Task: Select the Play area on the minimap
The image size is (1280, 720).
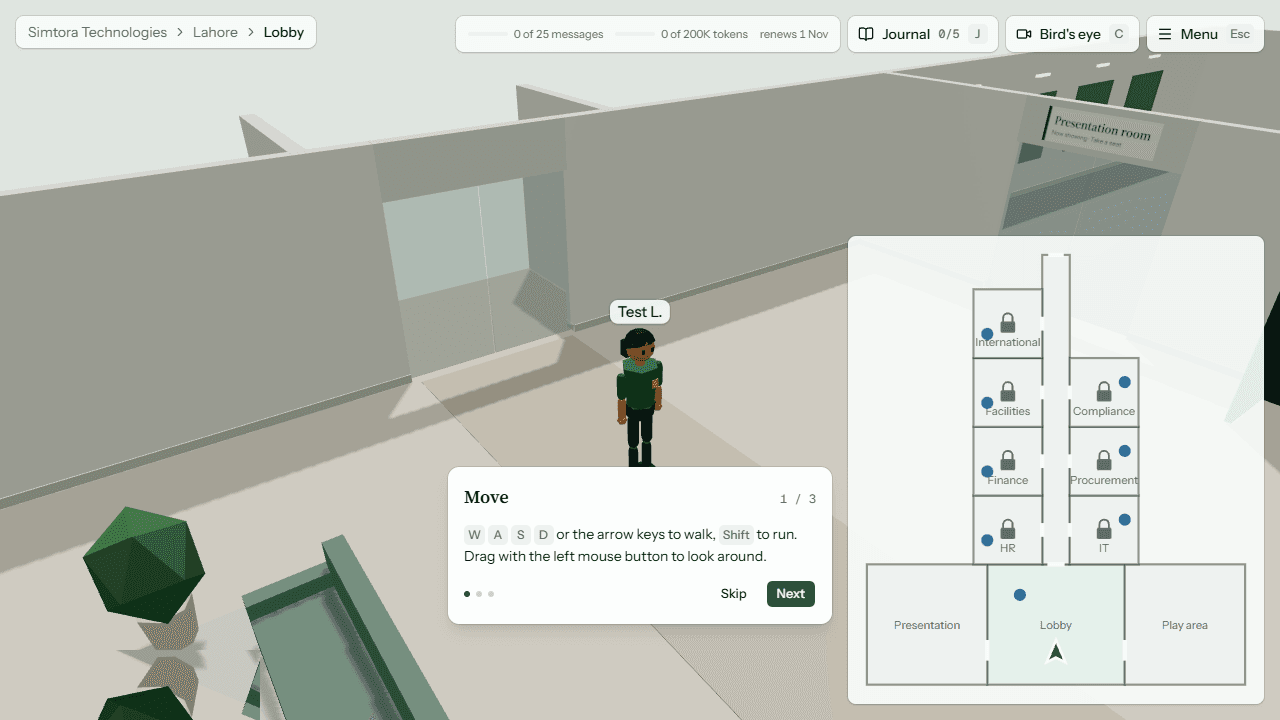Action: 1185,625
